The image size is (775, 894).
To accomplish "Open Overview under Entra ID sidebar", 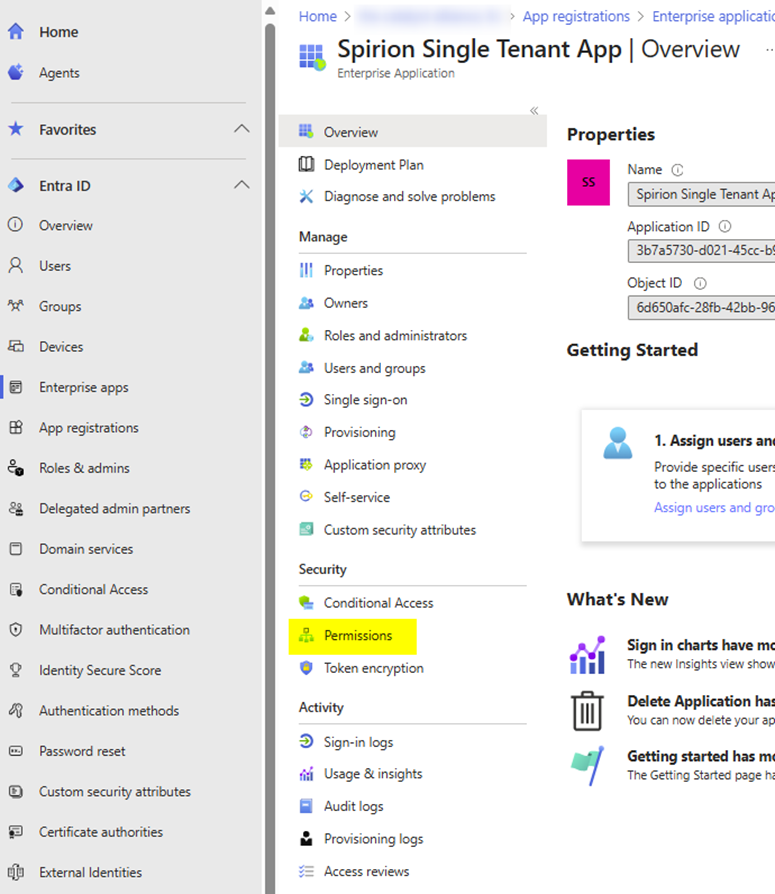I will [66, 226].
